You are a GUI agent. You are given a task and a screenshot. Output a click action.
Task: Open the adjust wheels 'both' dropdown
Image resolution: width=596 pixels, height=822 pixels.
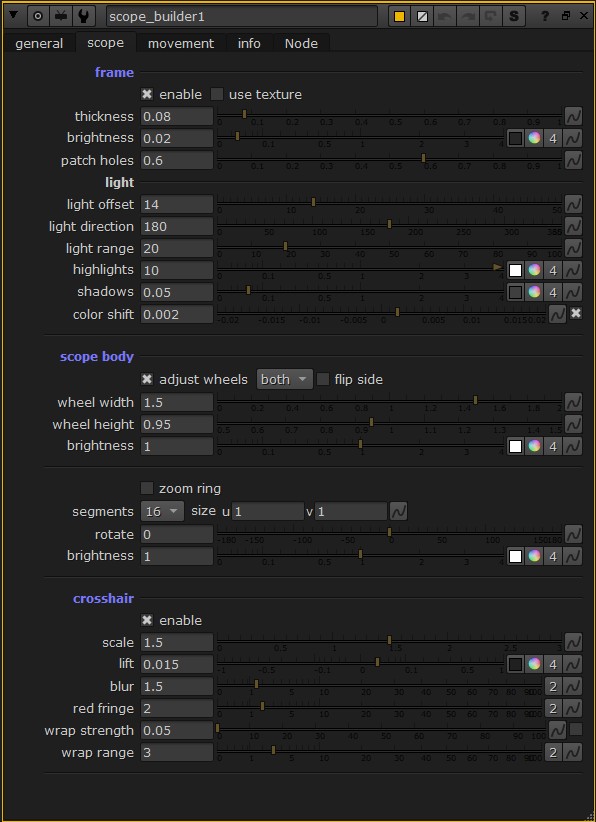pos(285,380)
